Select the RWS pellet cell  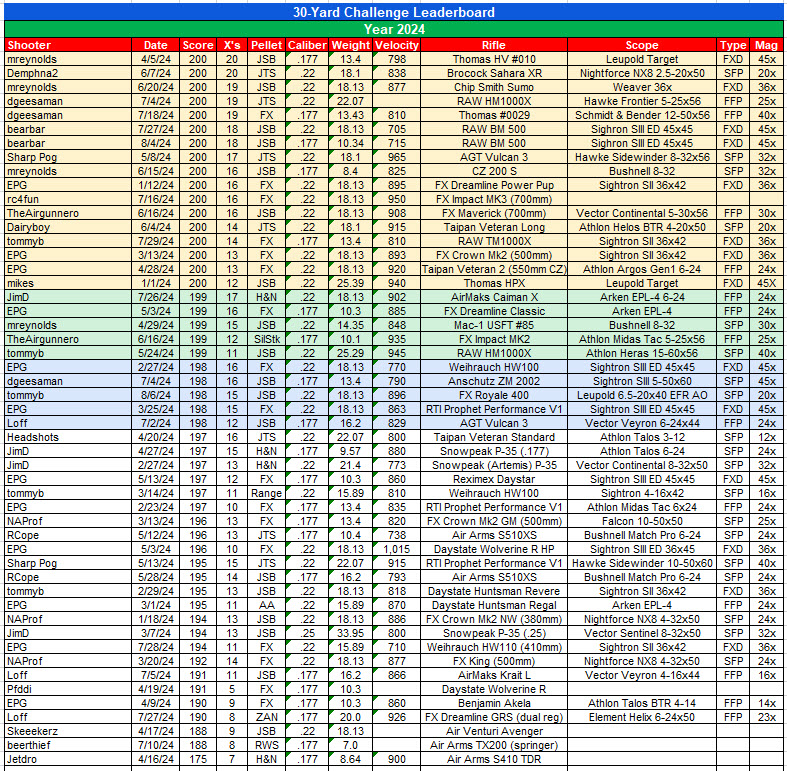(x=267, y=745)
